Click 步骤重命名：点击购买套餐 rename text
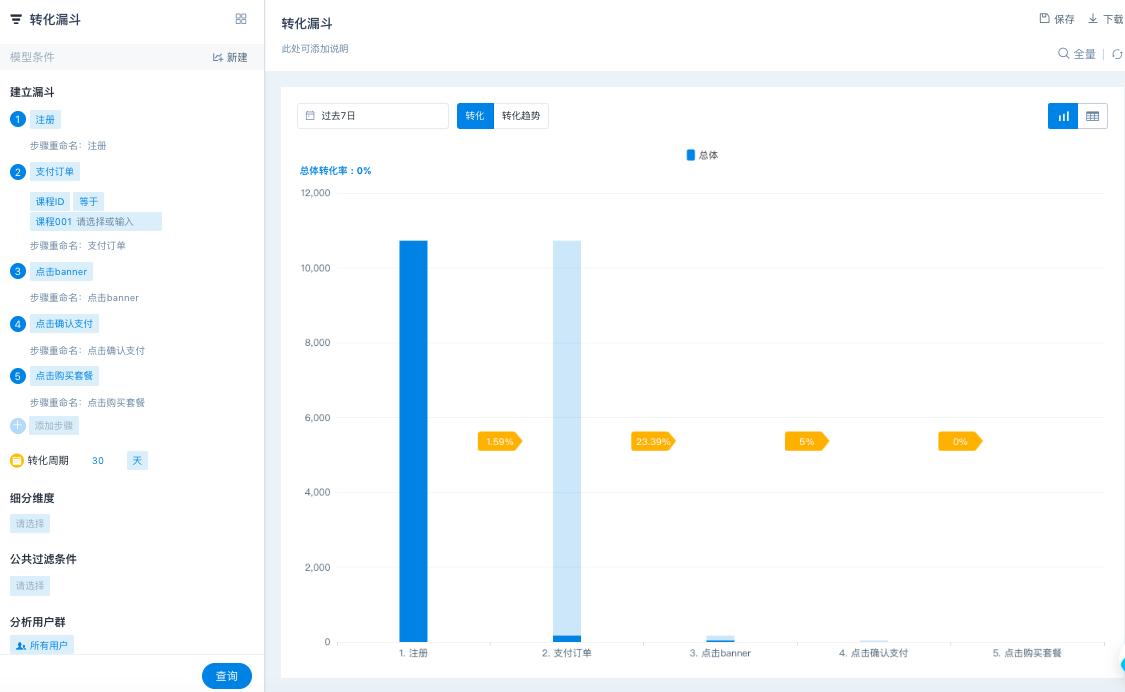This screenshot has height=692, width=1125. 87,403
